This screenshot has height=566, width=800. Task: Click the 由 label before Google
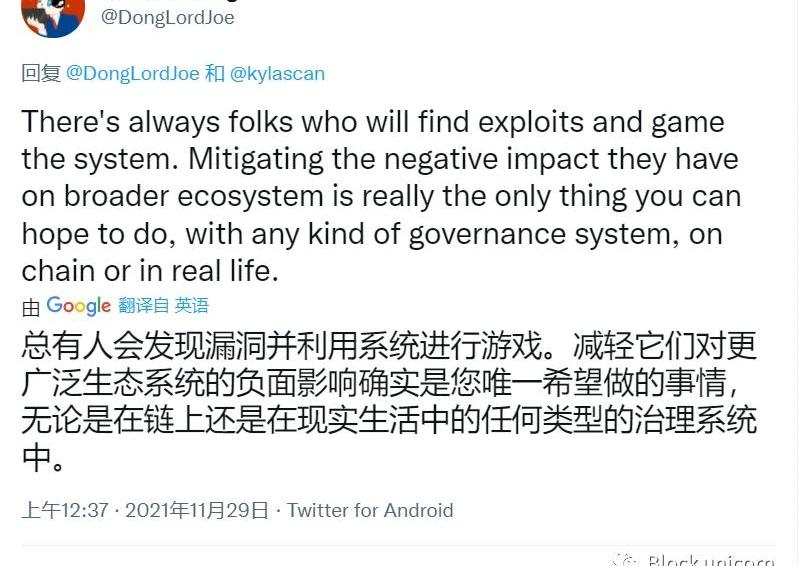(31, 306)
